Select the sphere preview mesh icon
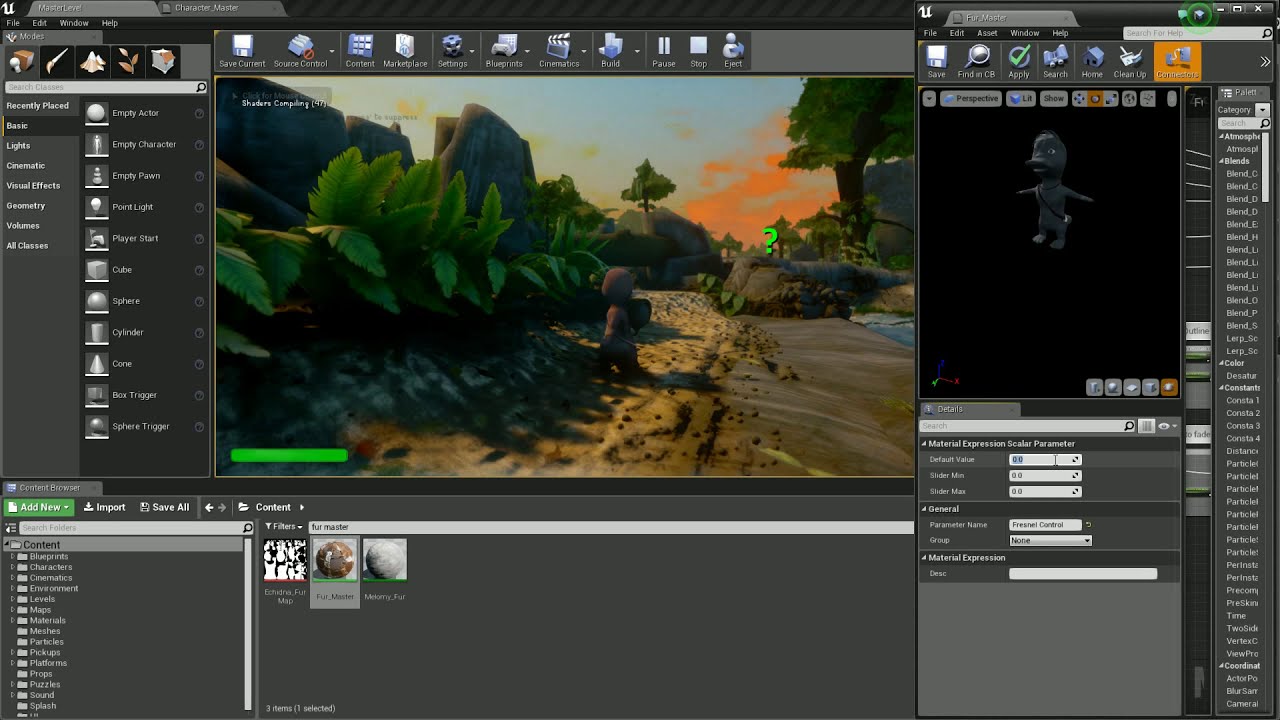Screen dimensions: 1280x720 pos(1113,387)
